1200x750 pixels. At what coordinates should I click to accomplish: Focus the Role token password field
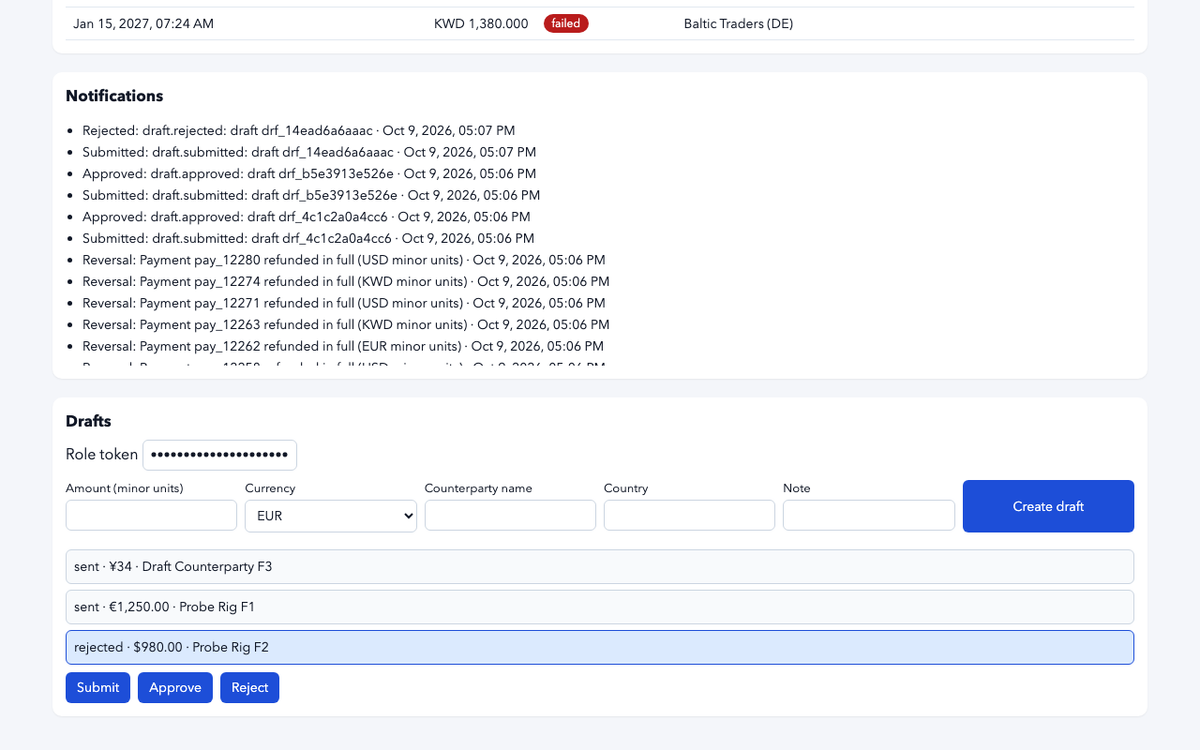click(220, 455)
